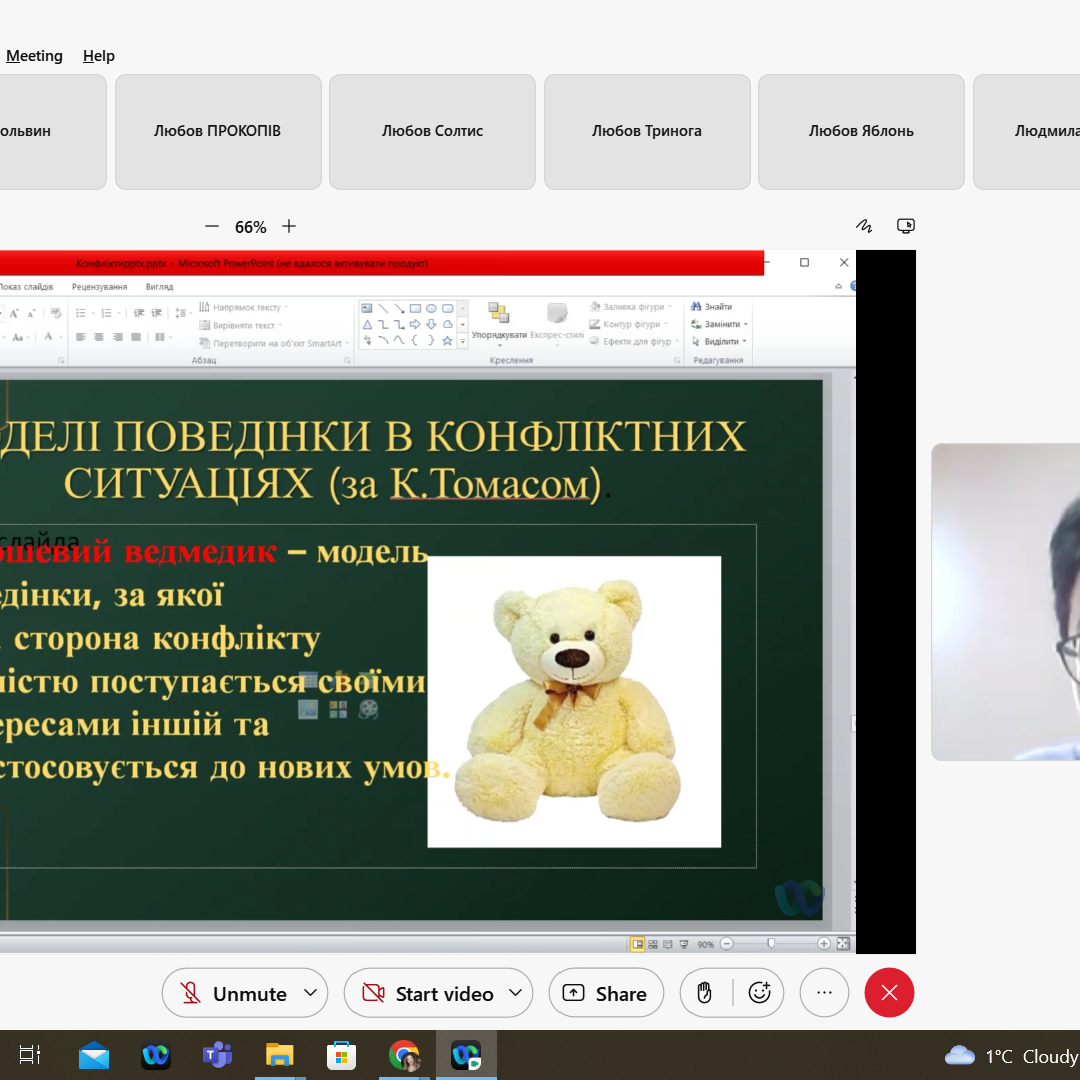Select participant tile Любов Яблонь
Viewport: 1080px width, 1080px height.
click(861, 132)
